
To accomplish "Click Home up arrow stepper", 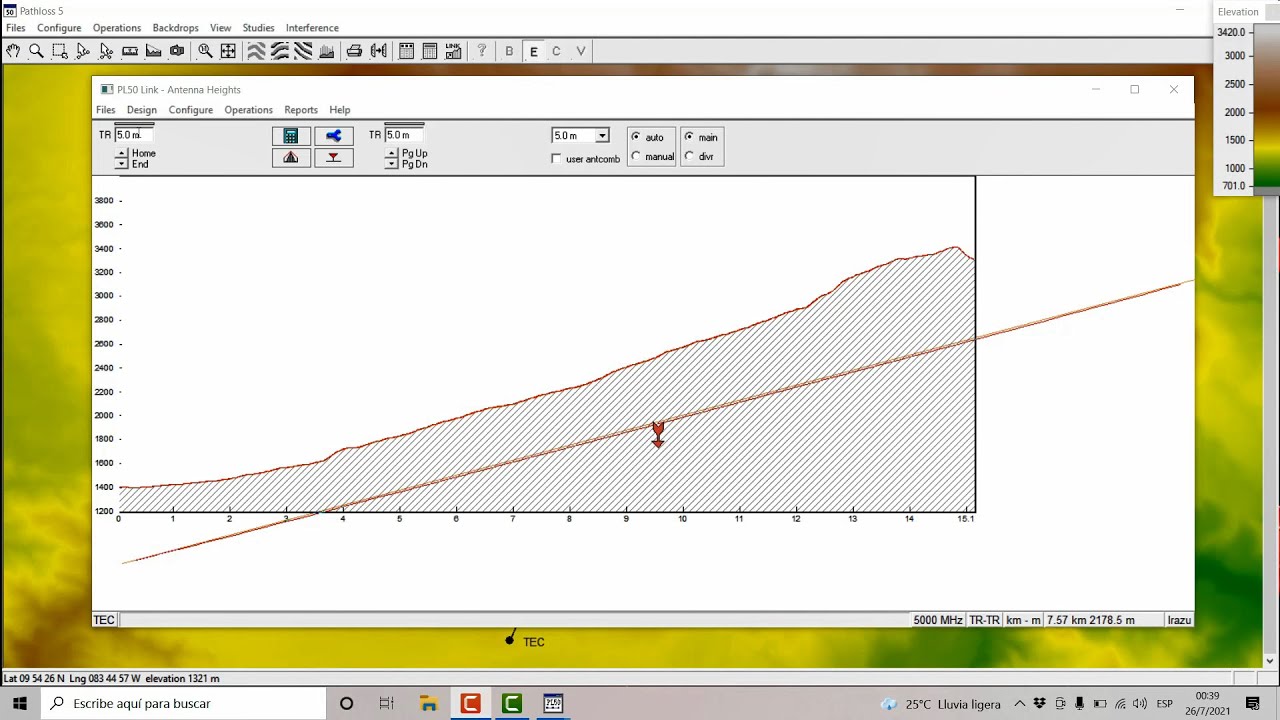I will (122, 153).
